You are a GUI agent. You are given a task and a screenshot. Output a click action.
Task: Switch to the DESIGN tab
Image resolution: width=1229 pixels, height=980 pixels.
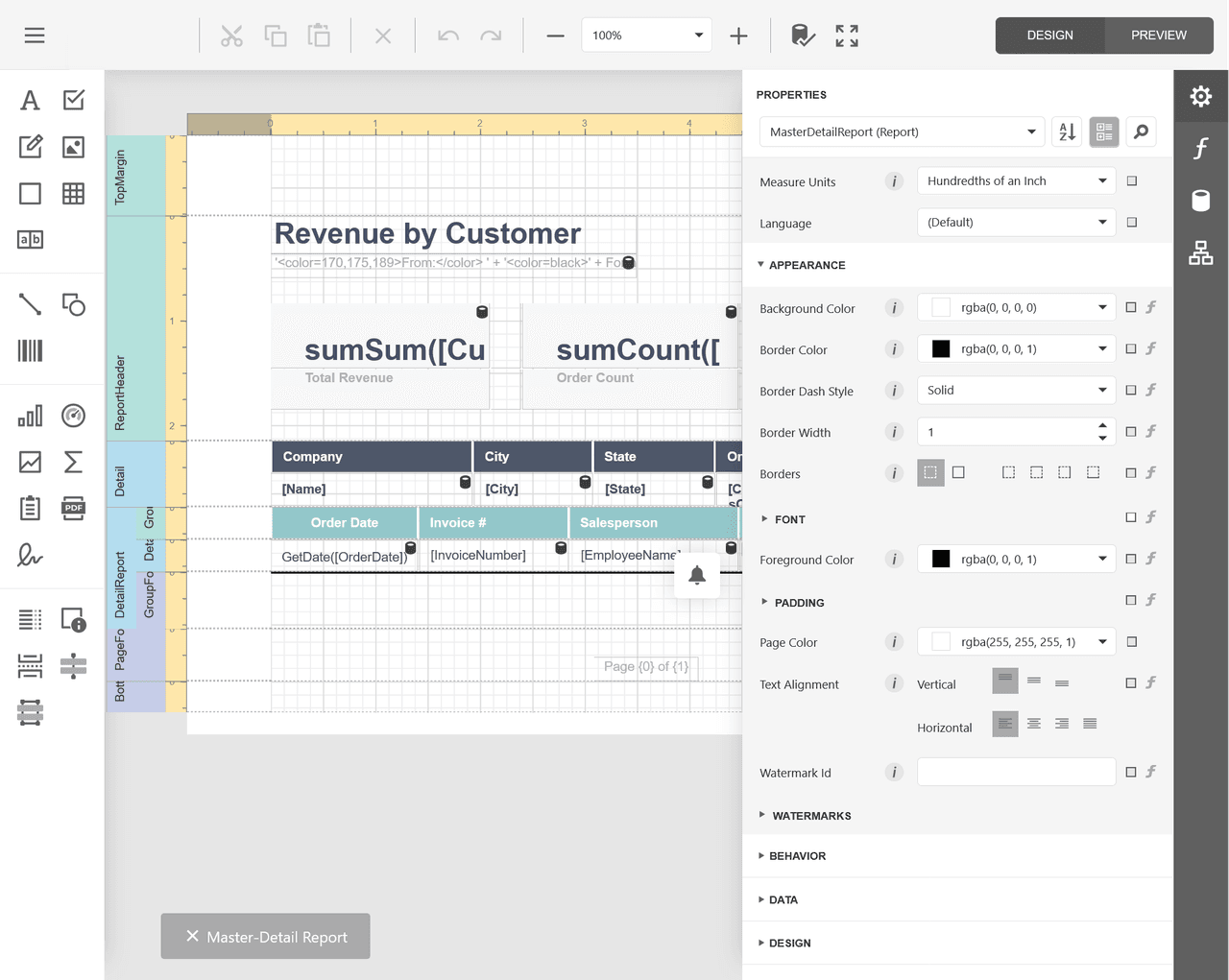pos(1049,36)
